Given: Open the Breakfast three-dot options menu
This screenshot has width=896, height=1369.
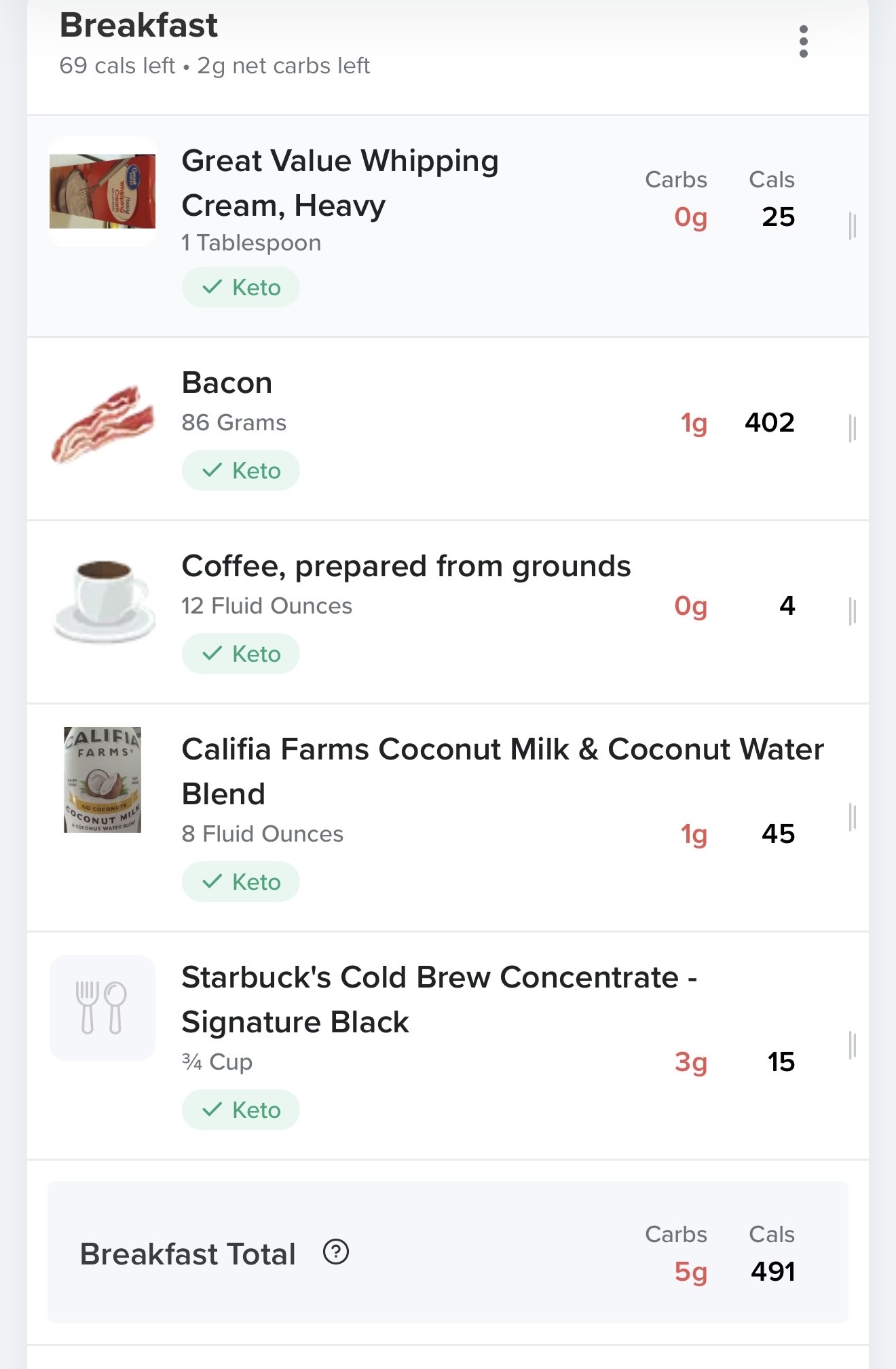Looking at the screenshot, I should pyautogui.click(x=804, y=42).
